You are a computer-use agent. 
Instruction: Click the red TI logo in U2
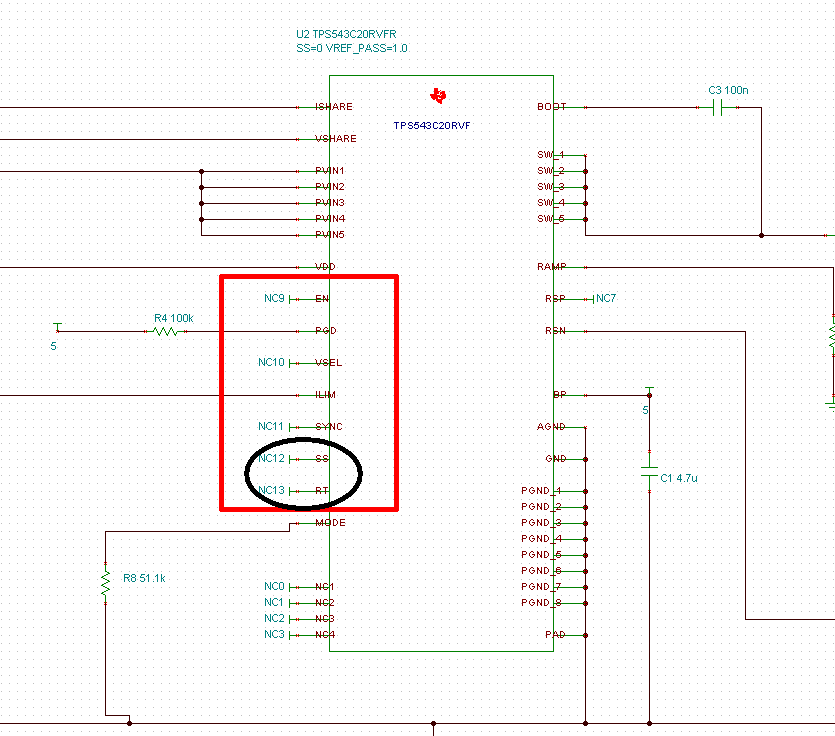pyautogui.click(x=438, y=96)
